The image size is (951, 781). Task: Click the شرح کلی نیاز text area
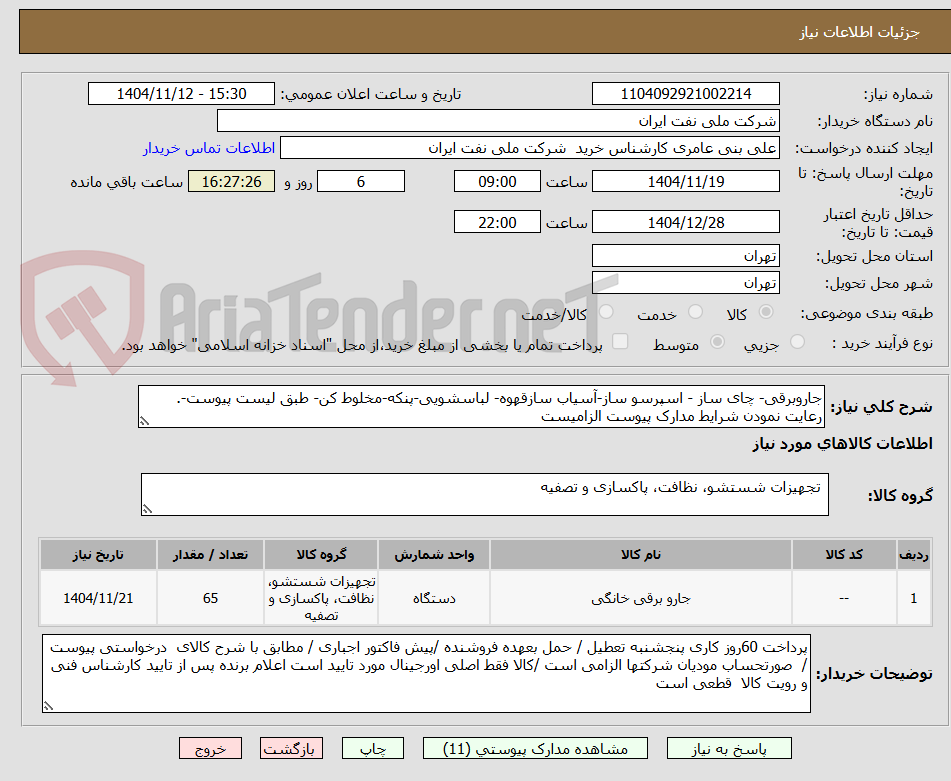(482, 407)
